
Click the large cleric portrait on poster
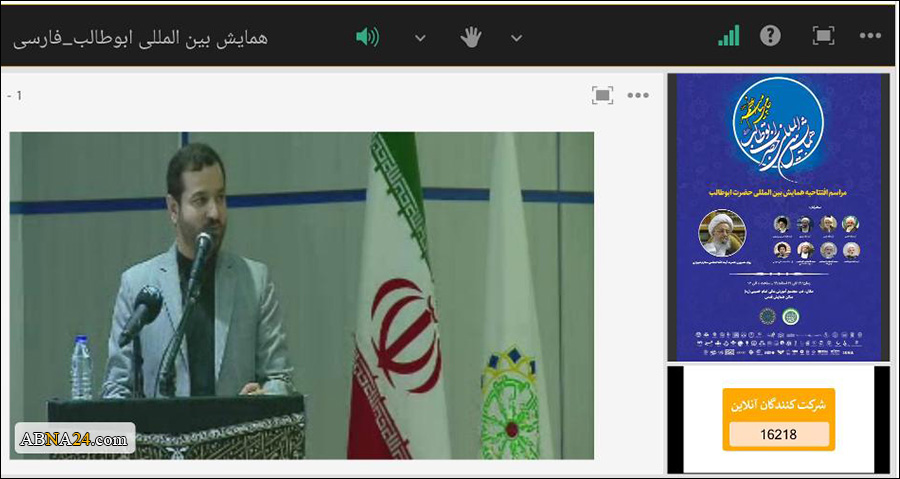721,232
